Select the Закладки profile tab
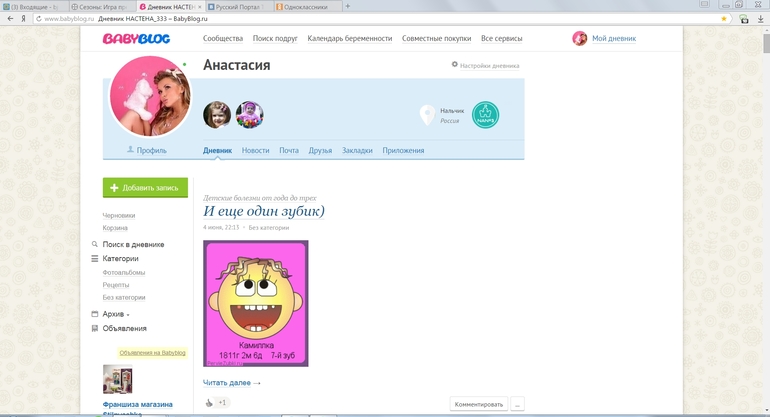This screenshot has height=417, width=770. click(x=357, y=150)
